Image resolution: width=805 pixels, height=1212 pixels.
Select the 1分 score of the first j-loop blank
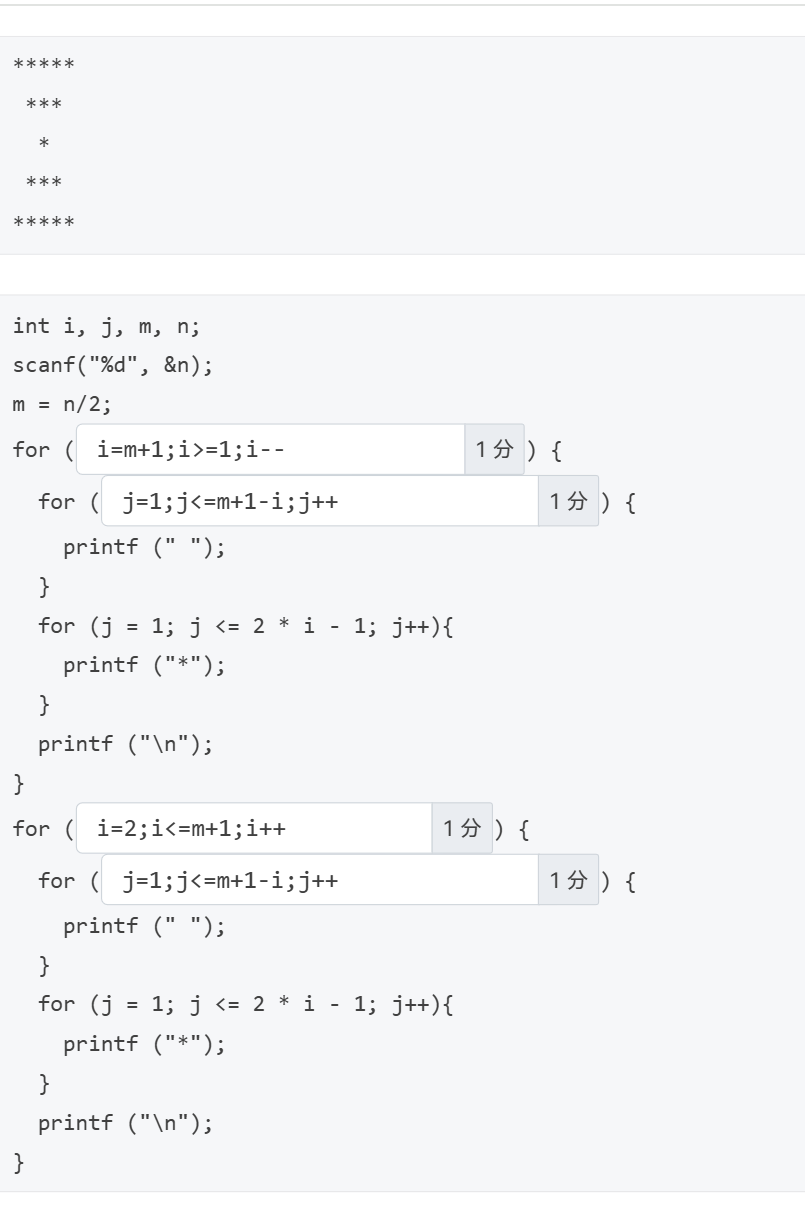click(568, 501)
